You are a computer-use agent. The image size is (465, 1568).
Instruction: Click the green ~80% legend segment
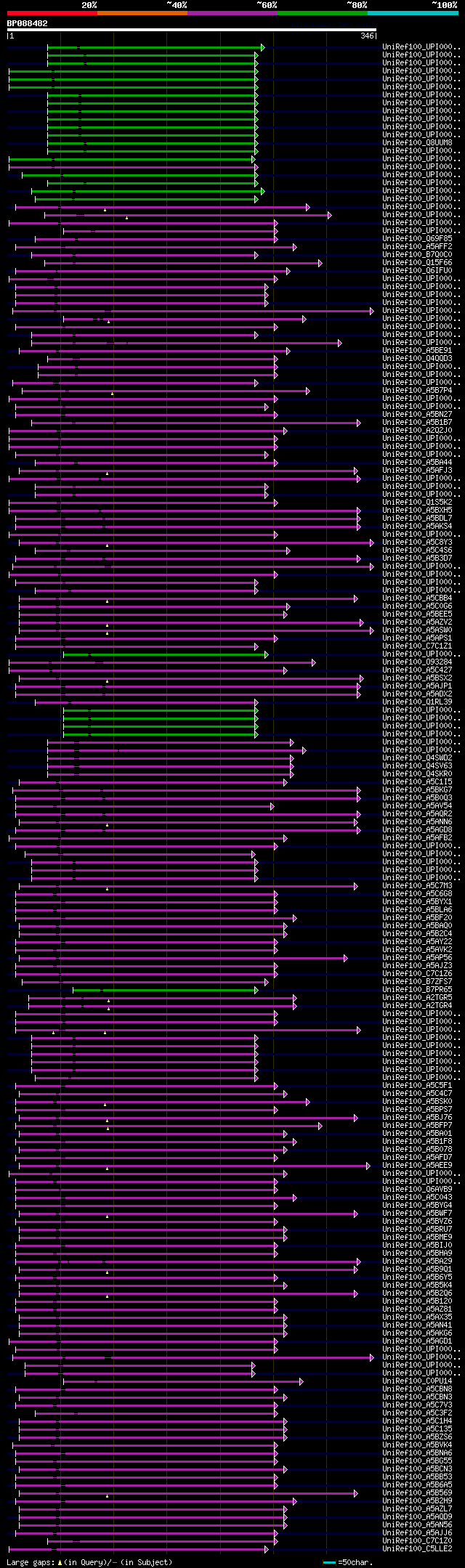click(x=323, y=13)
